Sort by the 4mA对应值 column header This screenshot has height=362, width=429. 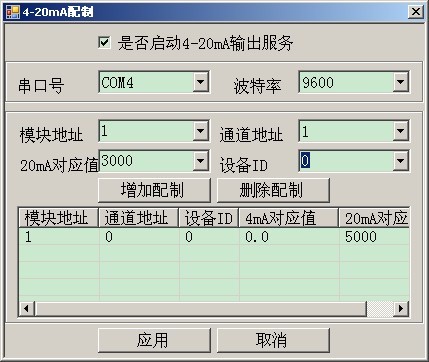tap(289, 218)
